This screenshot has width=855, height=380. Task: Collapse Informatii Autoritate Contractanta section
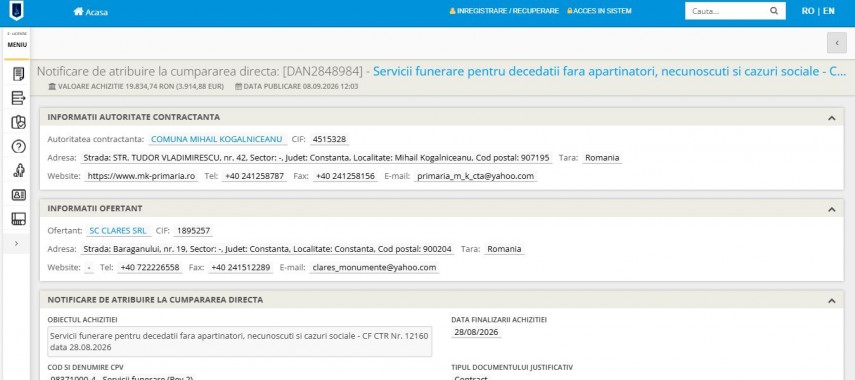[832, 118]
